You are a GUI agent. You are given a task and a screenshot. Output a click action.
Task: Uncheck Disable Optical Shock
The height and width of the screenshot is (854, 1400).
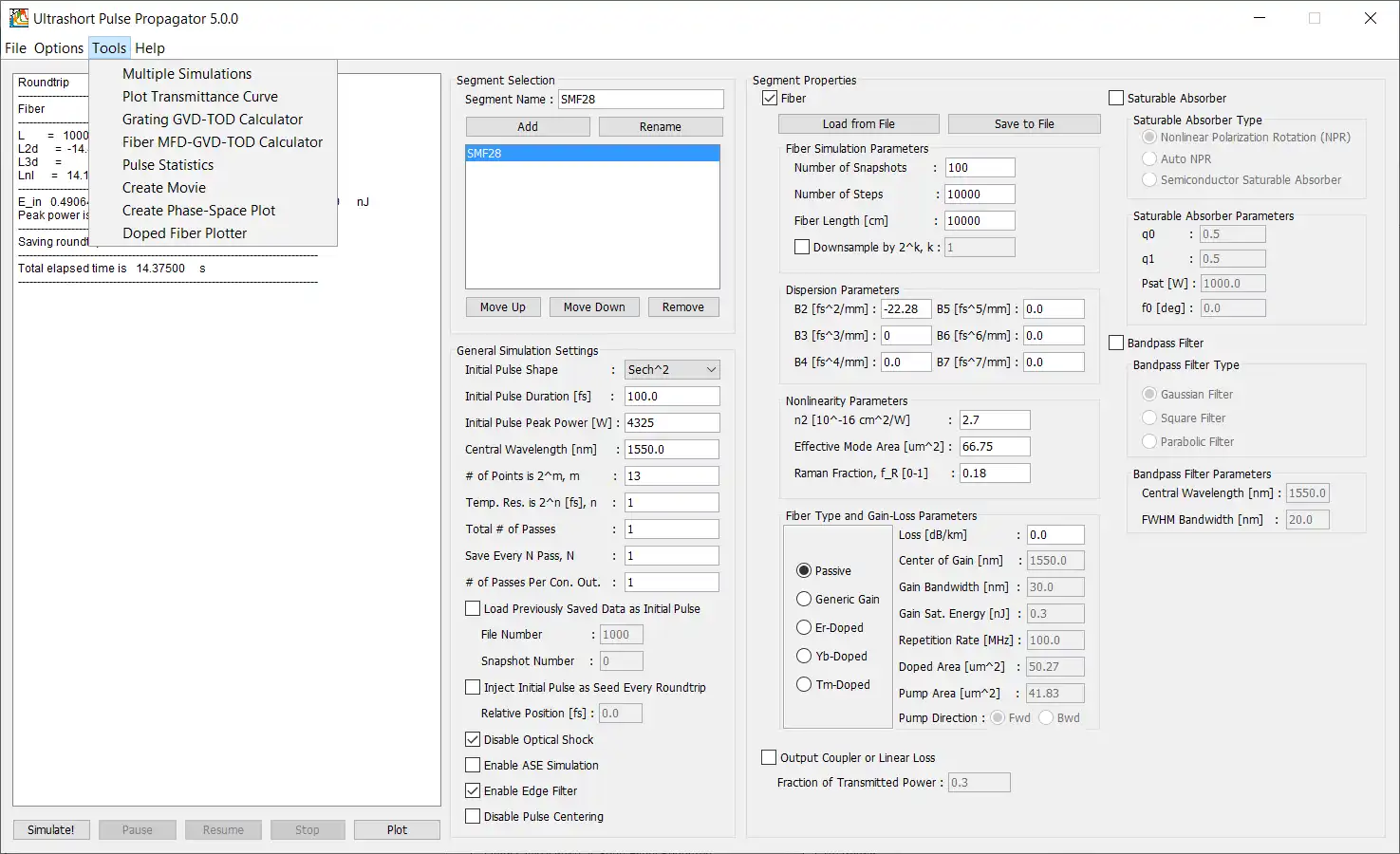tap(473, 739)
